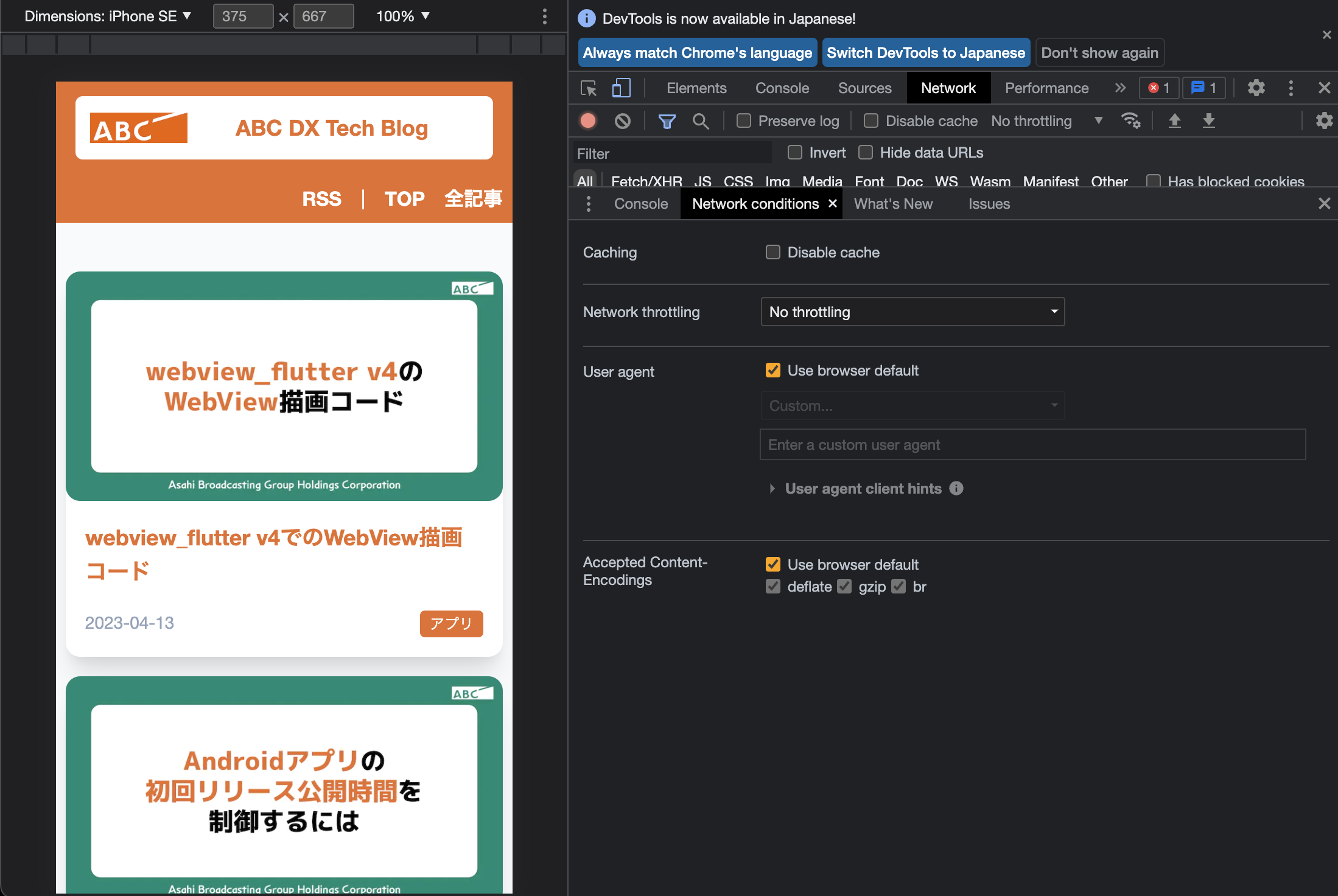Stop recording network log (red button)

(x=588, y=121)
